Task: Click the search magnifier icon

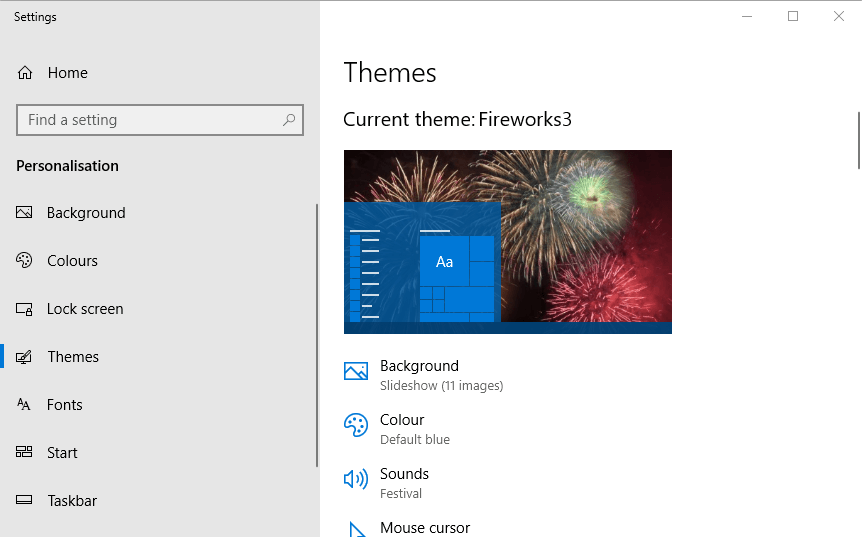Action: 289,120
